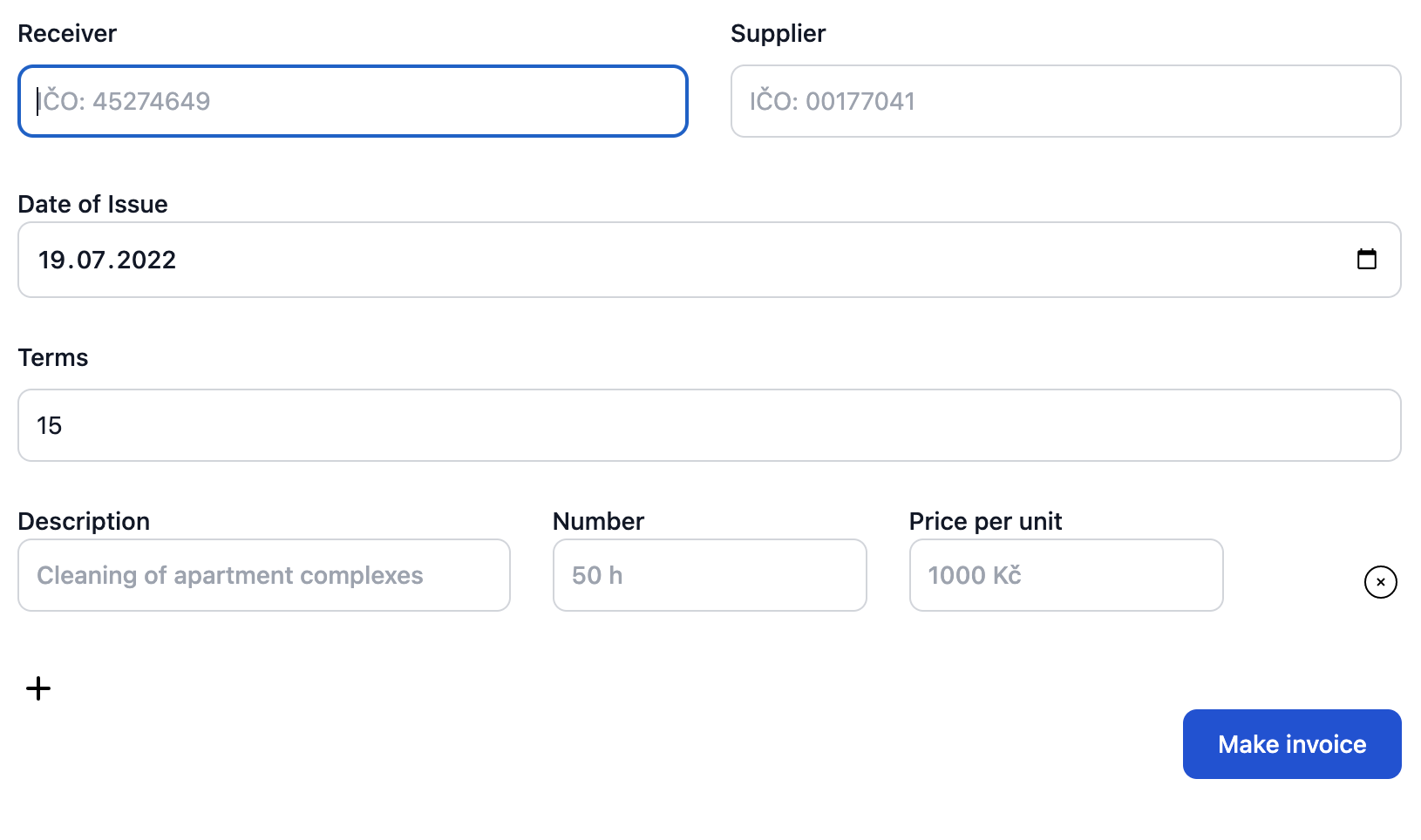Focus the Supplier IČO input field
The height and width of the screenshot is (840, 1421).
tap(1065, 101)
